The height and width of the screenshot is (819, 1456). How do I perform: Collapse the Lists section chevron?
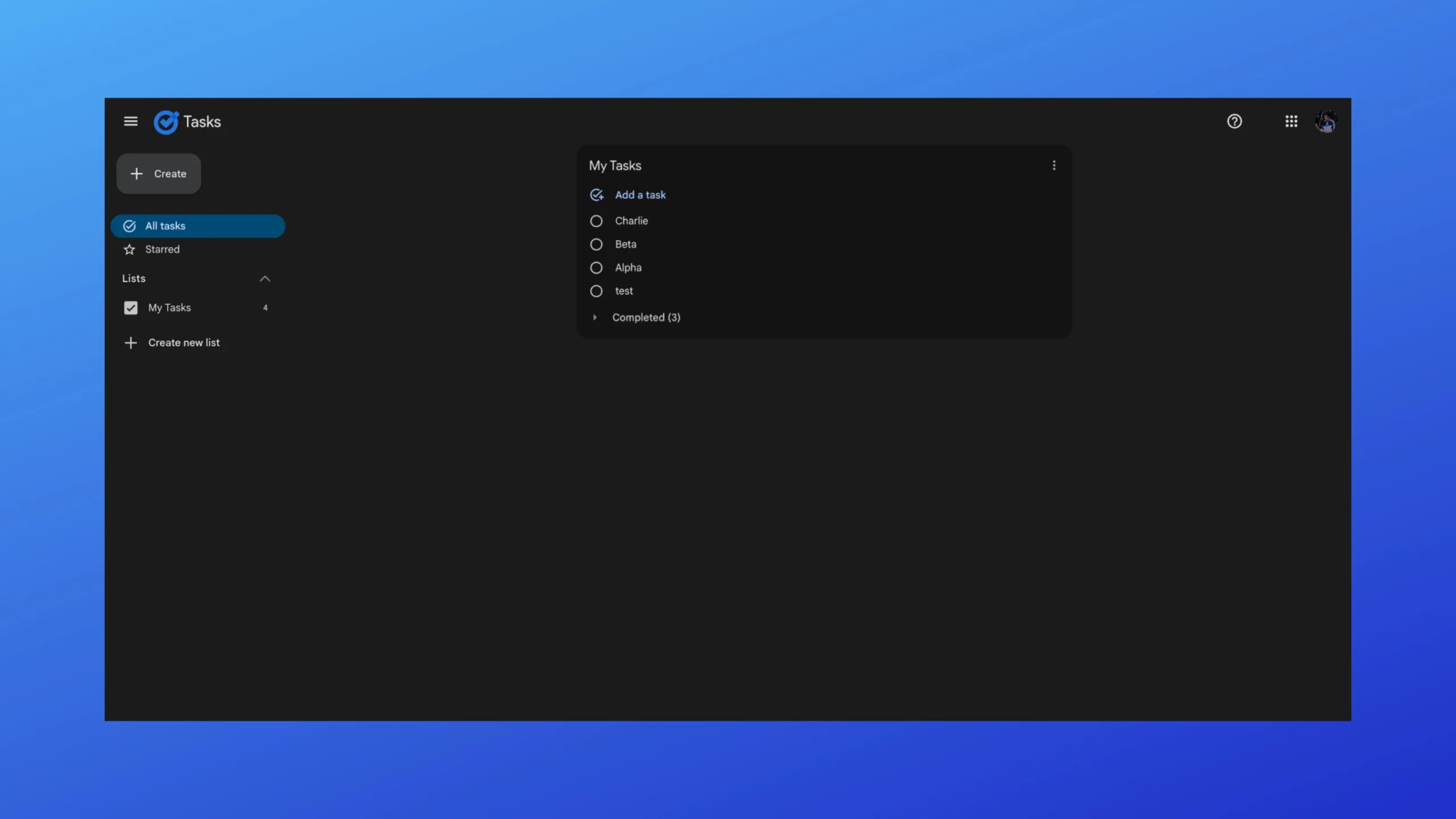[x=265, y=278]
